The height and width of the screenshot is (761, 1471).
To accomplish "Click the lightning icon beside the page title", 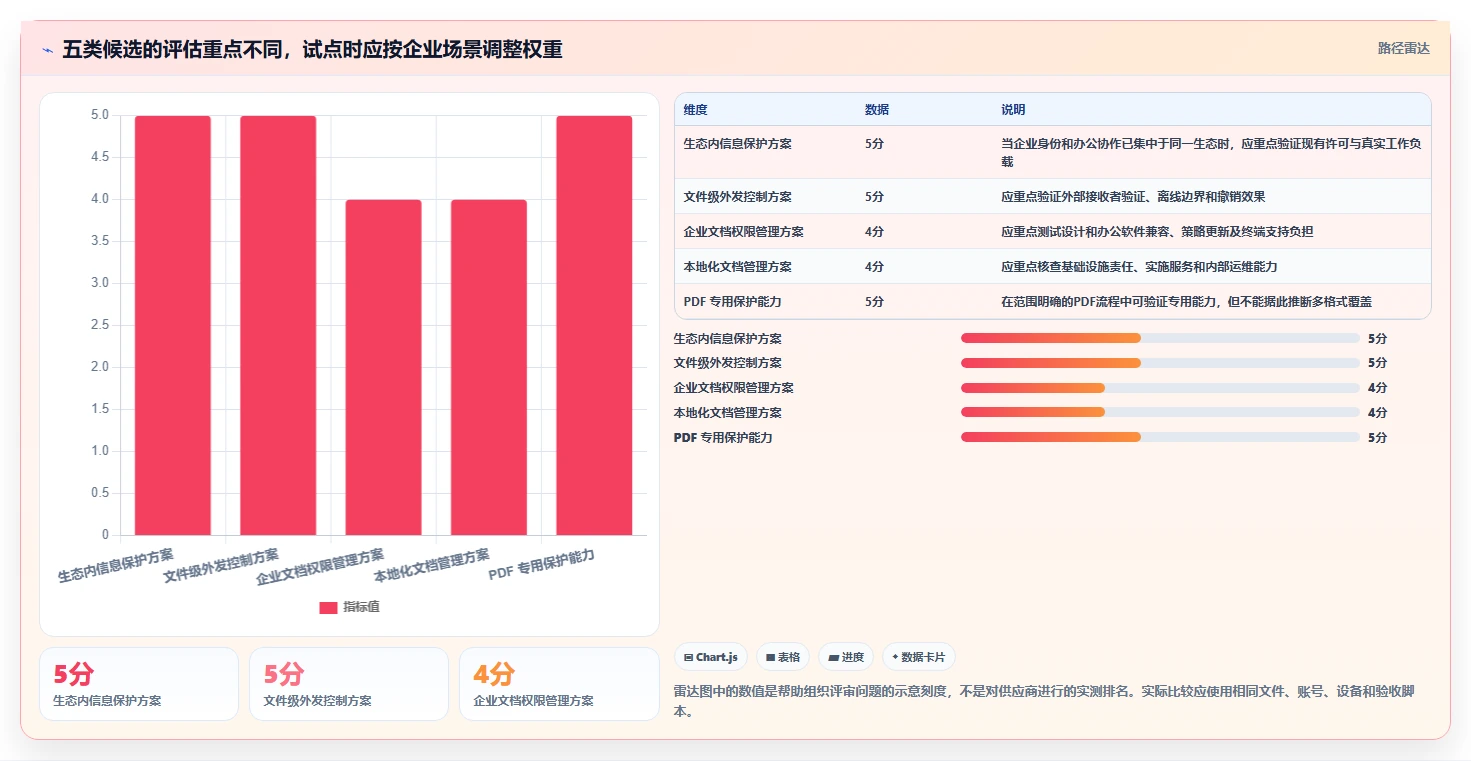I will [47, 50].
